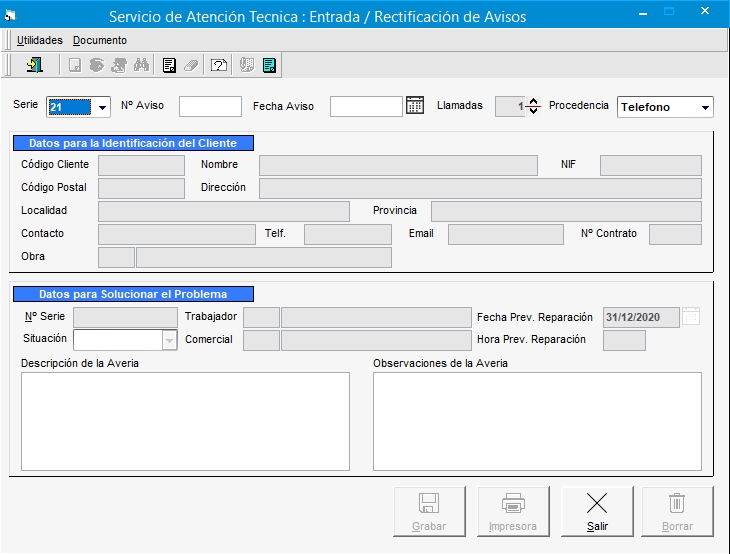Viewport: 730px width, 554px height.
Task: Click the Grabar button
Action: pyautogui.click(x=429, y=512)
